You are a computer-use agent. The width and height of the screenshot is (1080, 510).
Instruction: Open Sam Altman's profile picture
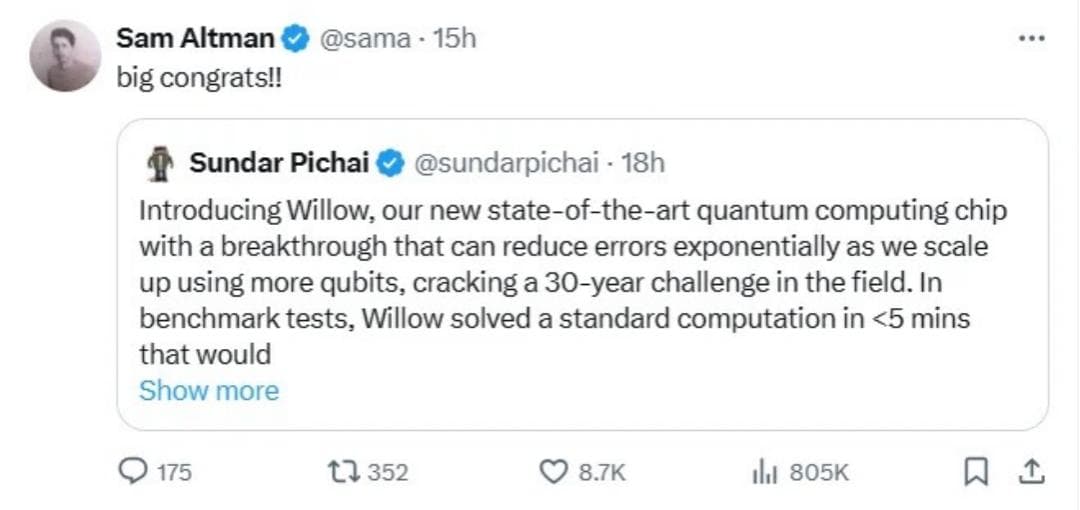65,56
